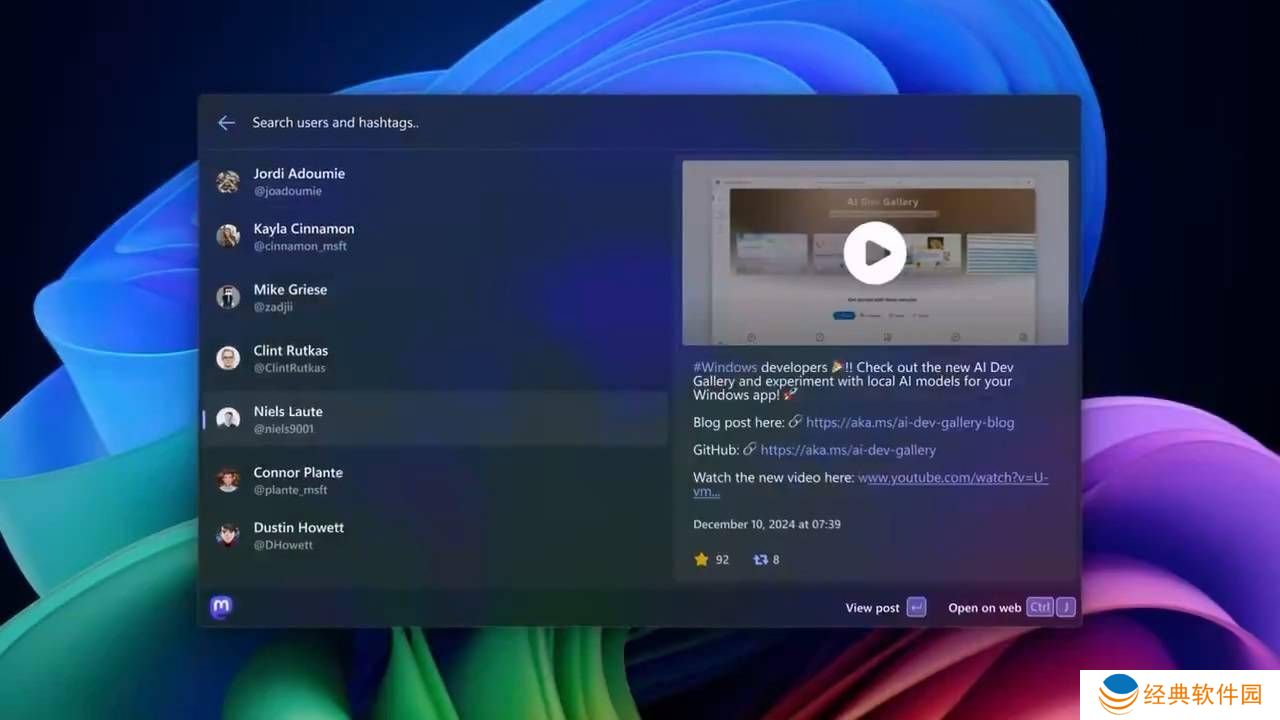Select Niels Laute in the user list

pos(435,419)
